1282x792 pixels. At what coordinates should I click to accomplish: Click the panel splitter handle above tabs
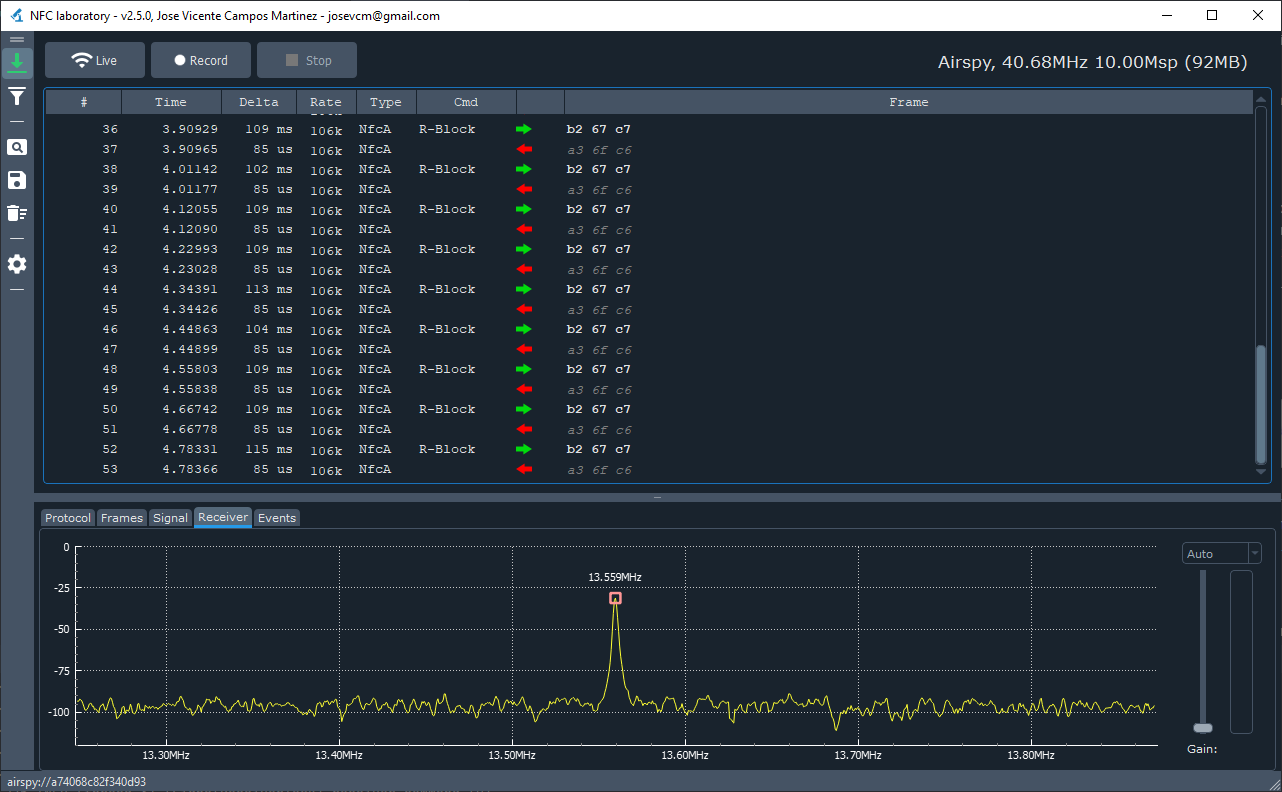coord(657,497)
